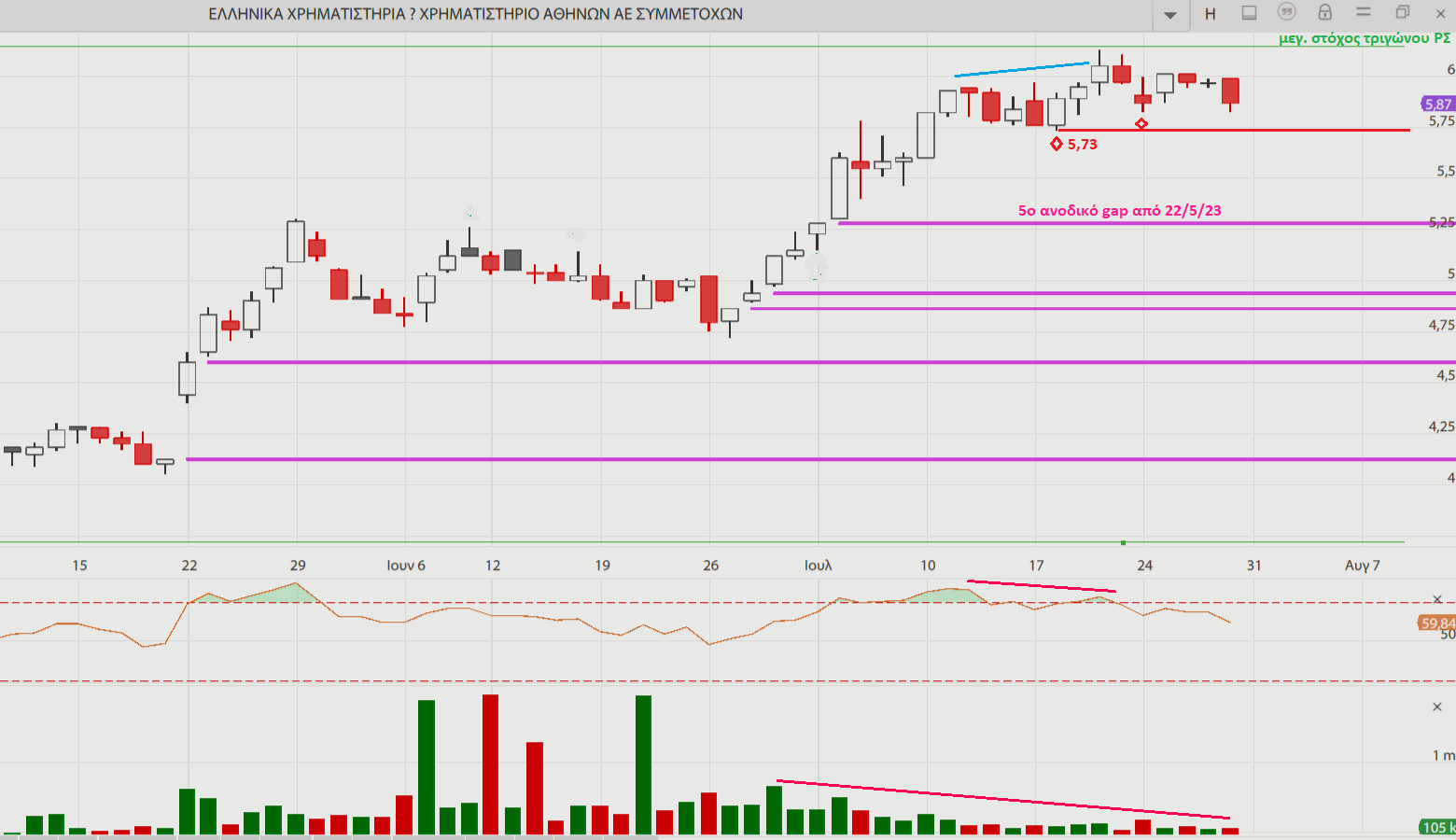This screenshot has width=1456, height=840.
Task: Click the purple 5,87 last price label
Action: [1437, 104]
